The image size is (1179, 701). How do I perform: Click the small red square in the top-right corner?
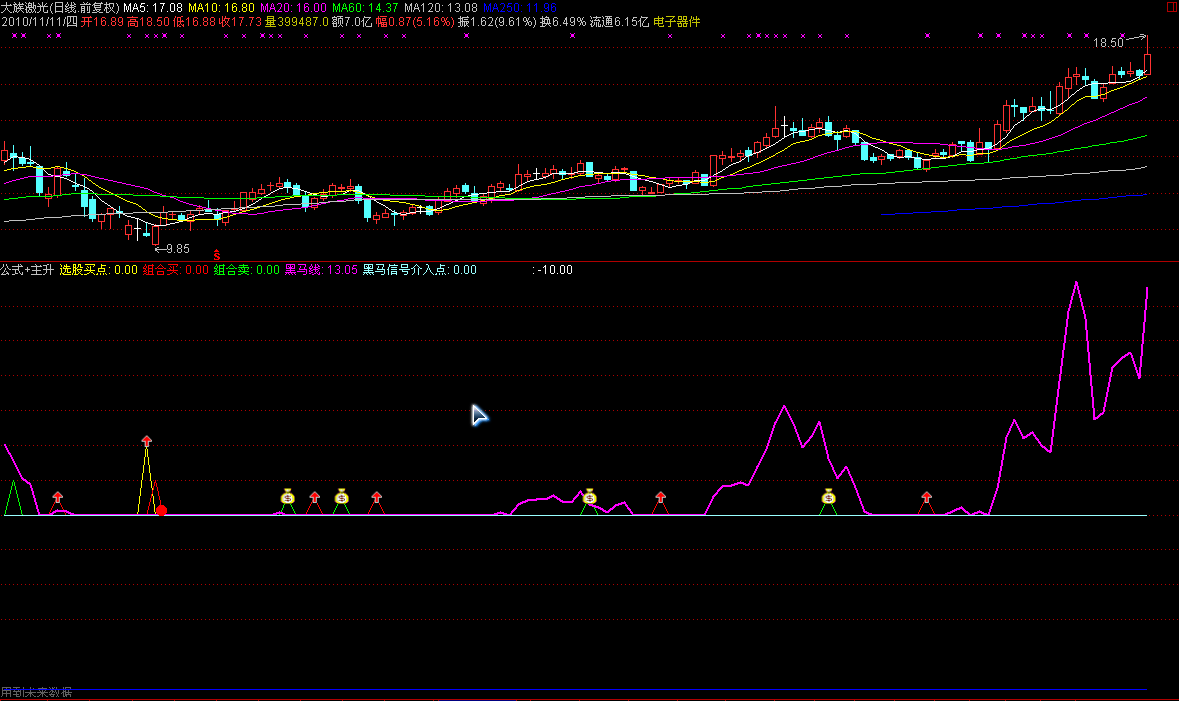[x=1172, y=7]
